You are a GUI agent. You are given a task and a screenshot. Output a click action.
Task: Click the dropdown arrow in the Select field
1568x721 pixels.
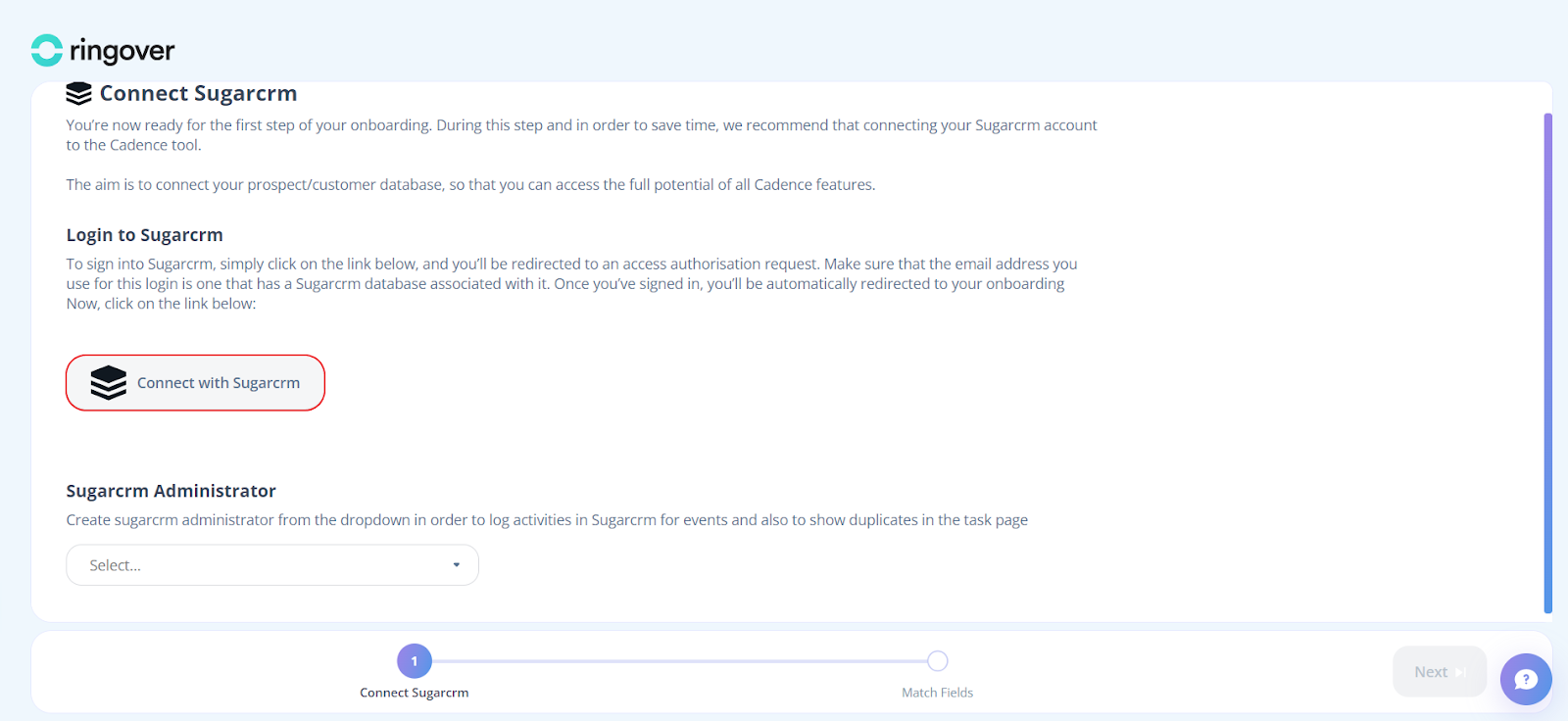point(457,565)
